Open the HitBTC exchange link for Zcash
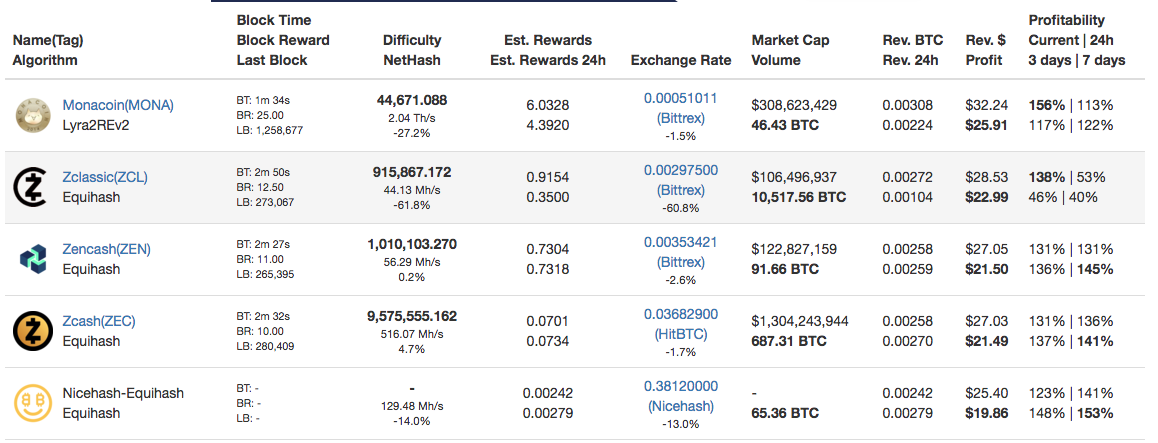Image resolution: width=1158 pixels, height=443 pixels. coord(680,334)
